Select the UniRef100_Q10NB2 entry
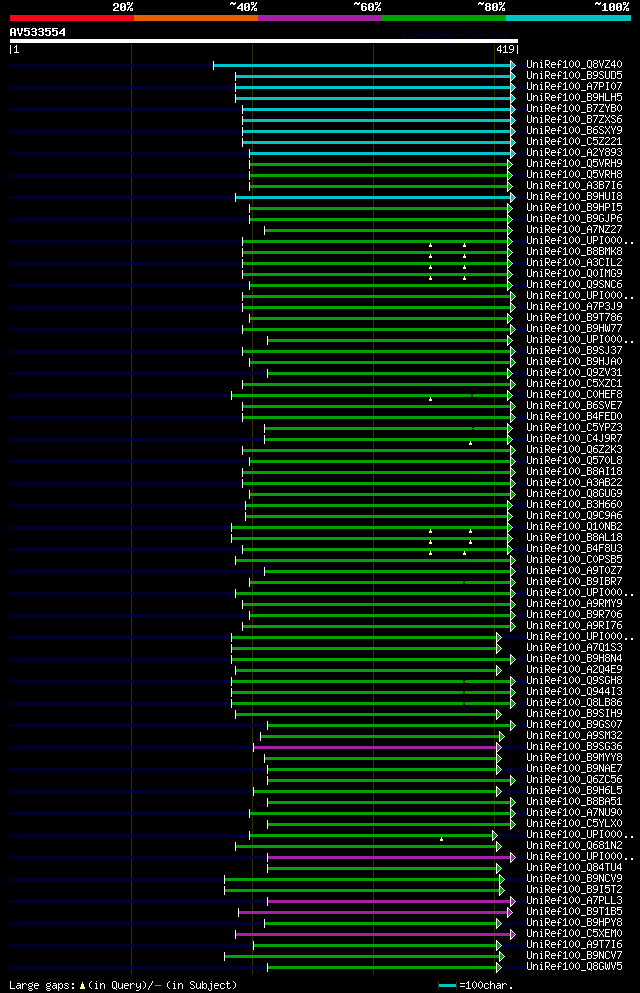Viewport: 640px width, 993px height. [x=574, y=526]
